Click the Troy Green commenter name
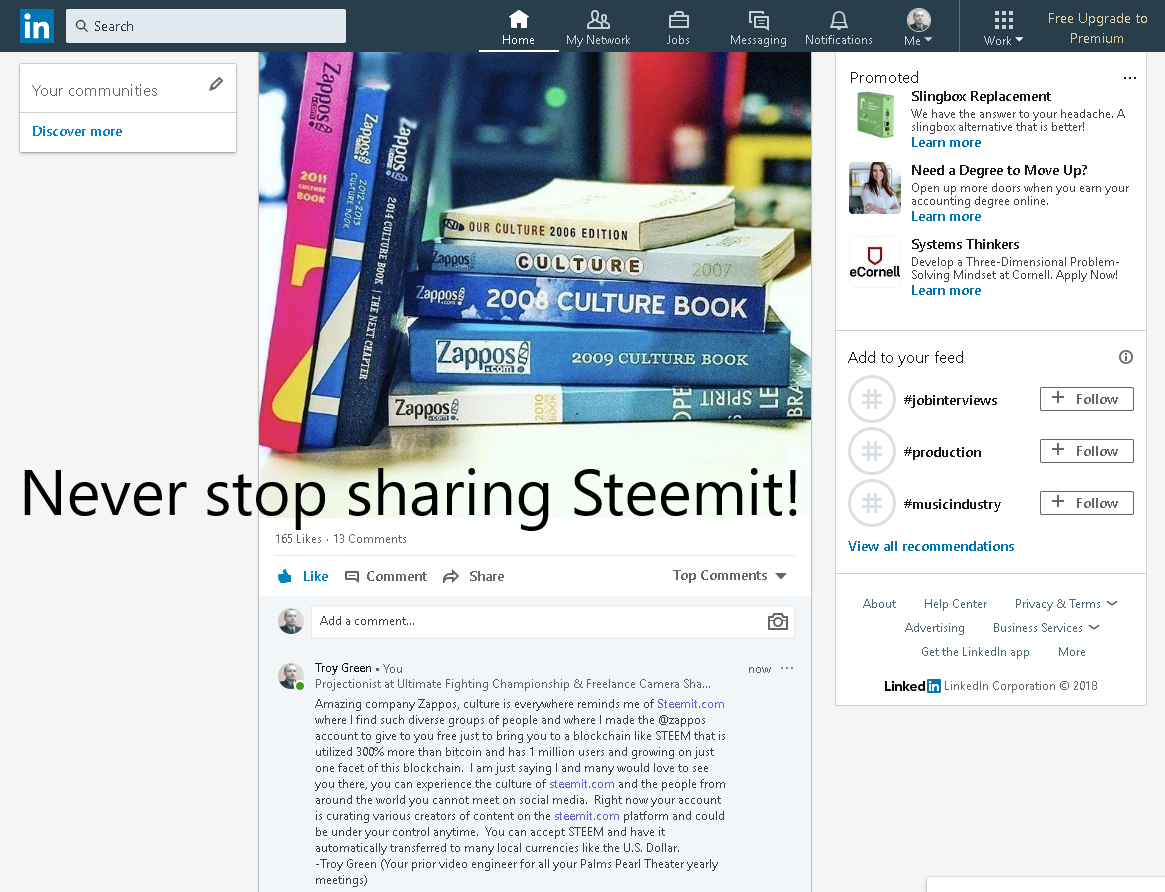 click(x=343, y=668)
